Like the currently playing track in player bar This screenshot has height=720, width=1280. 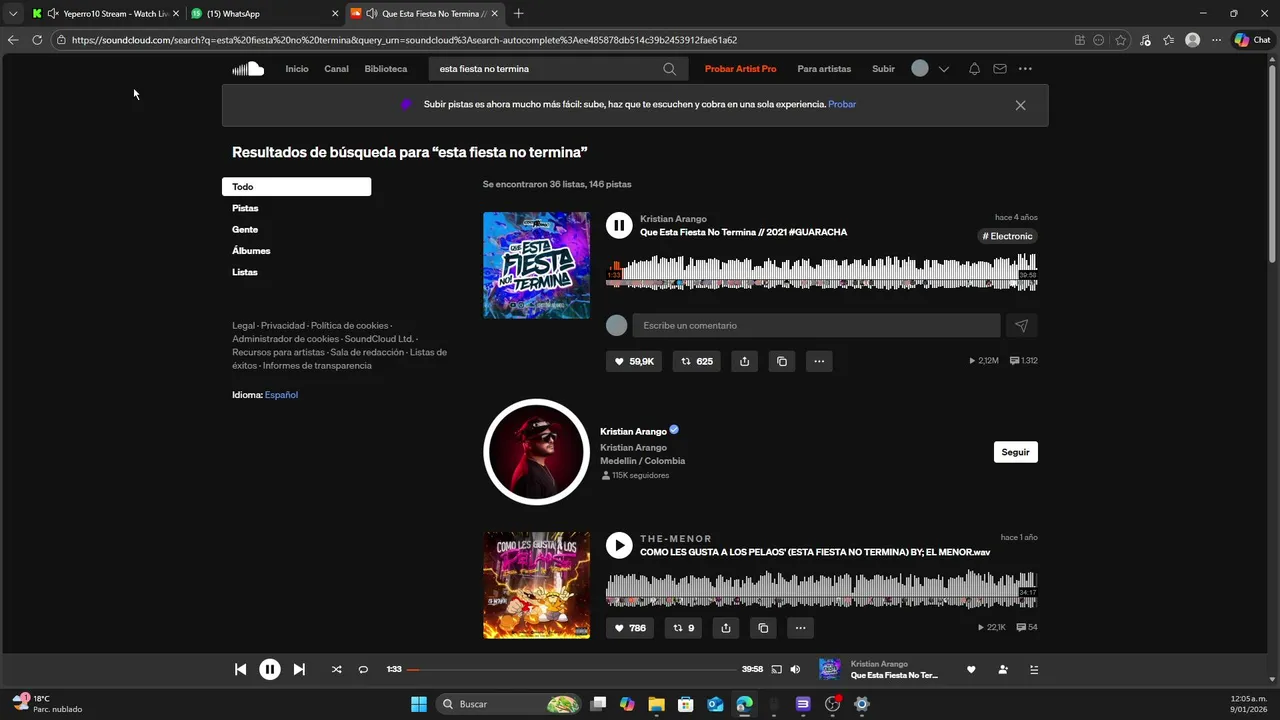pos(970,670)
